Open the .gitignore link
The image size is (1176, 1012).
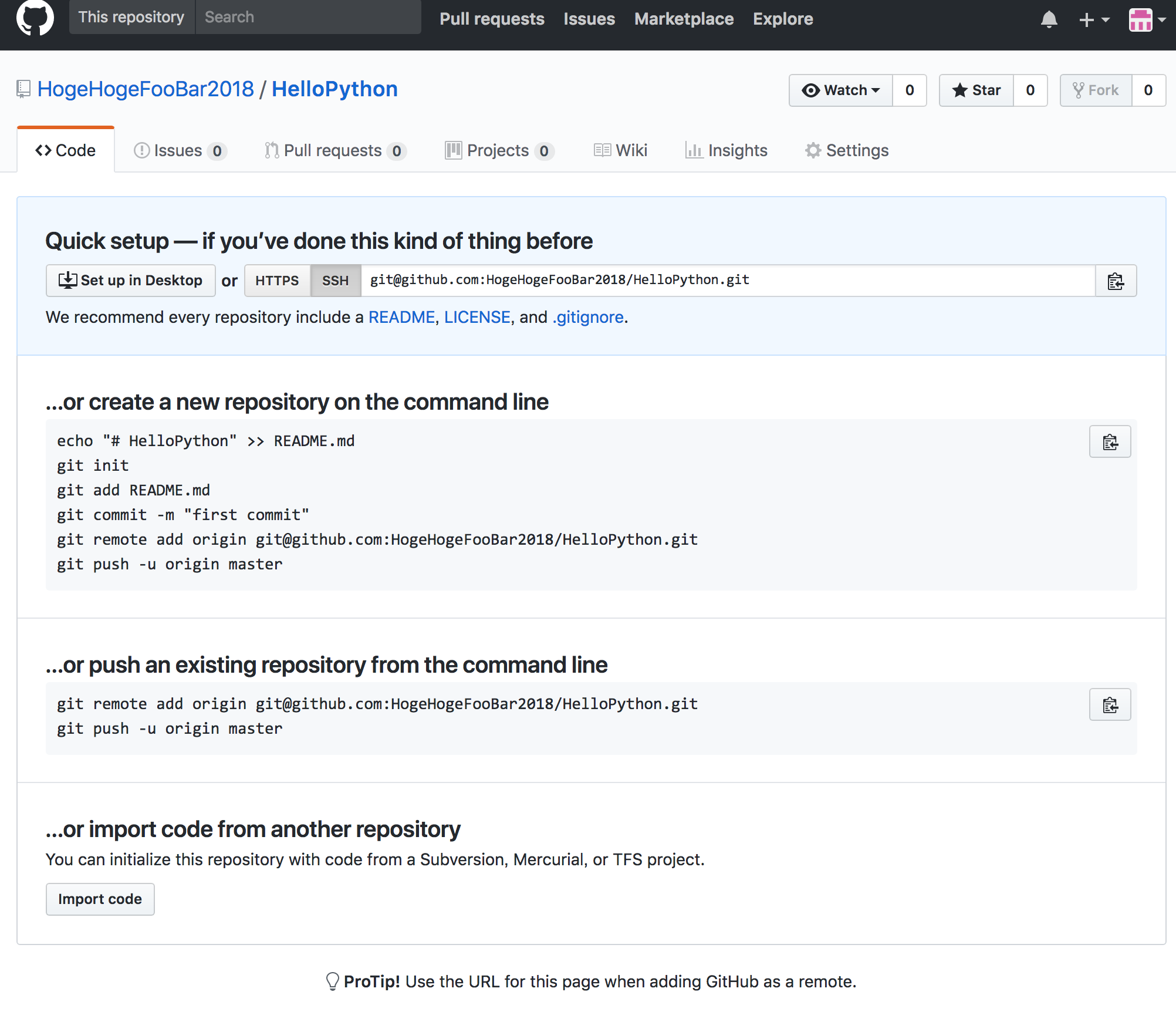click(588, 317)
